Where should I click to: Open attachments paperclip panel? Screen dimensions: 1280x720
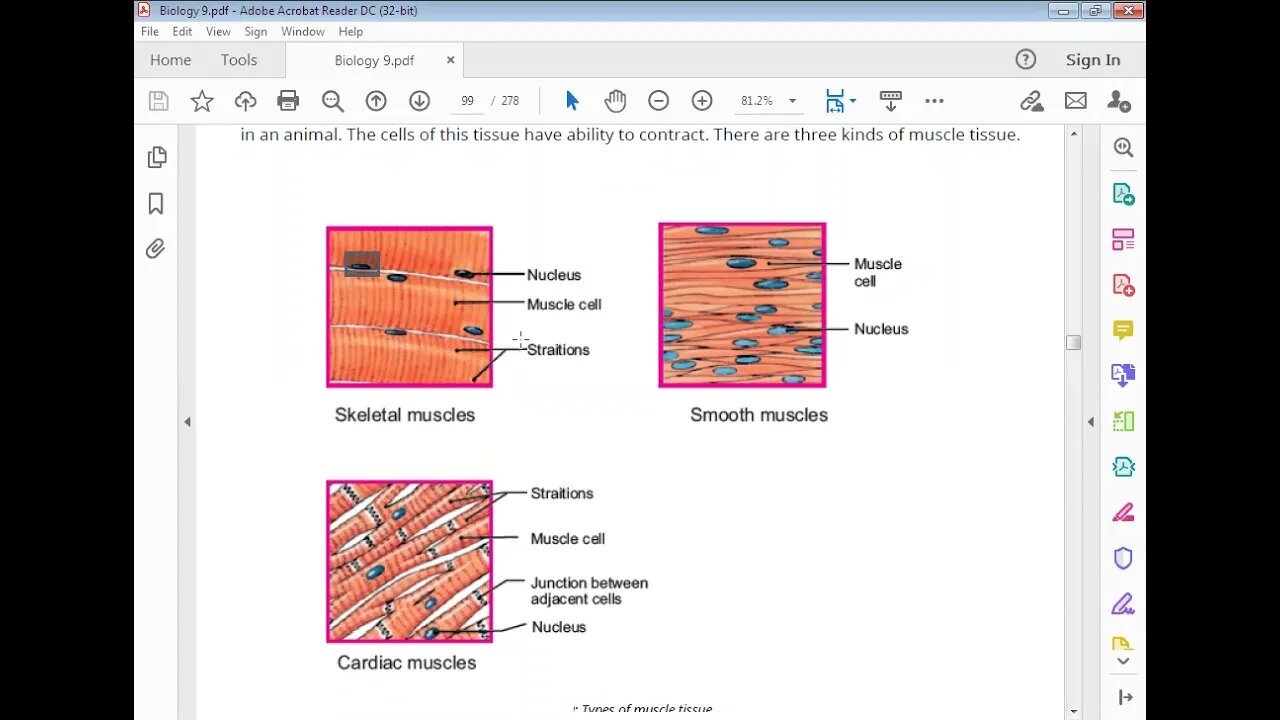(155, 249)
